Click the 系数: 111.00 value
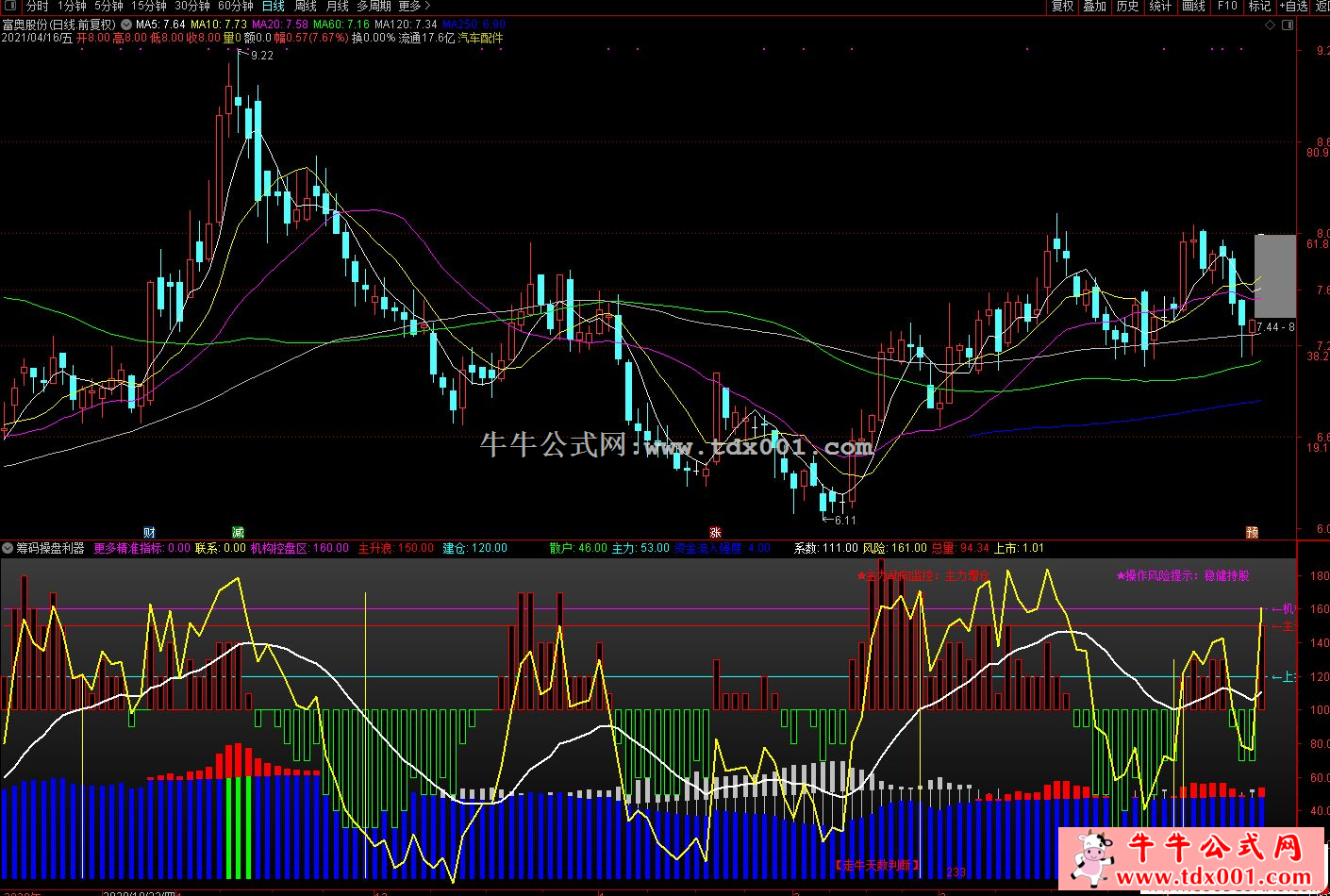 click(825, 548)
